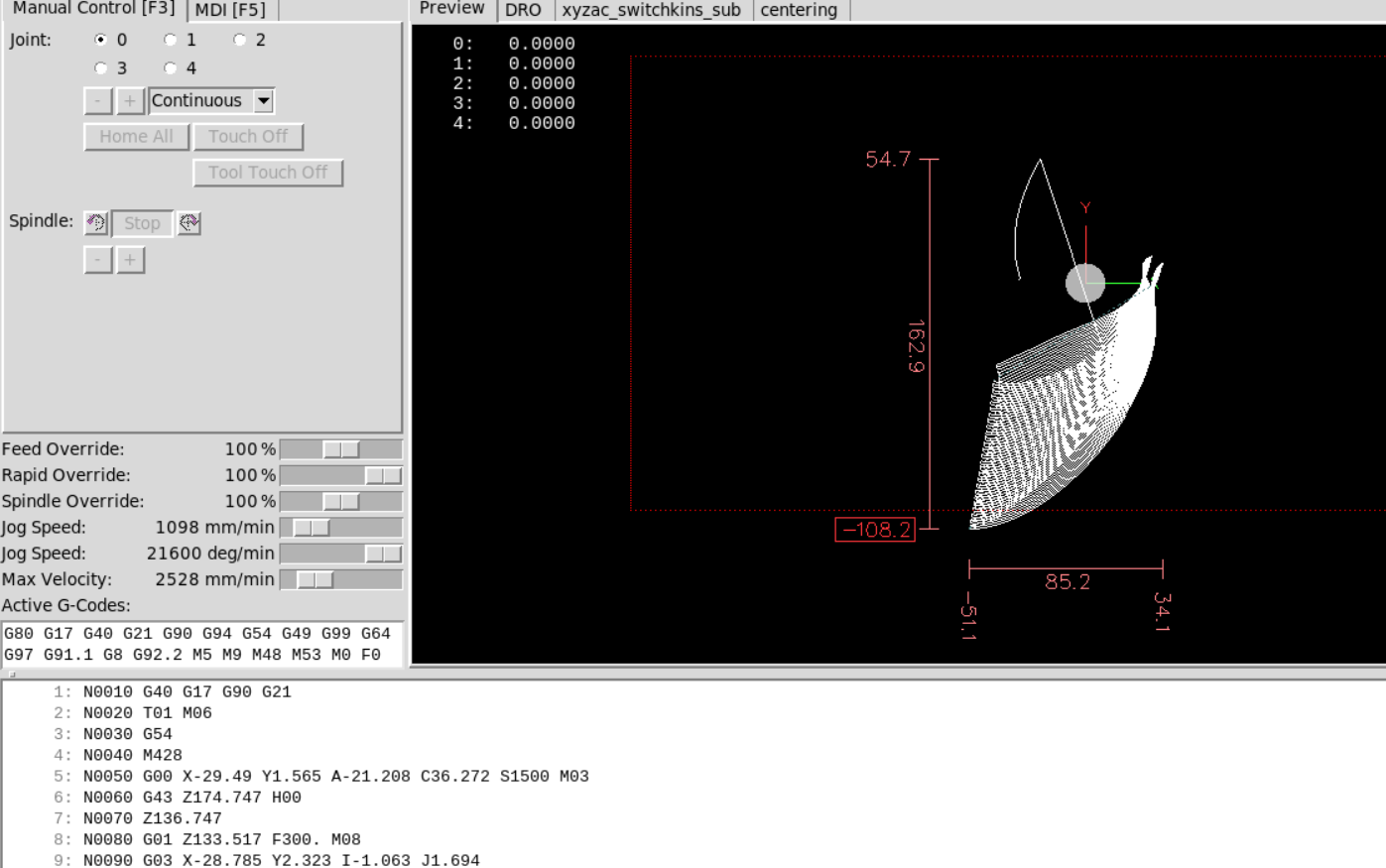This screenshot has width=1386, height=868.
Task: Start the spindle clockwise
Action: 189,223
